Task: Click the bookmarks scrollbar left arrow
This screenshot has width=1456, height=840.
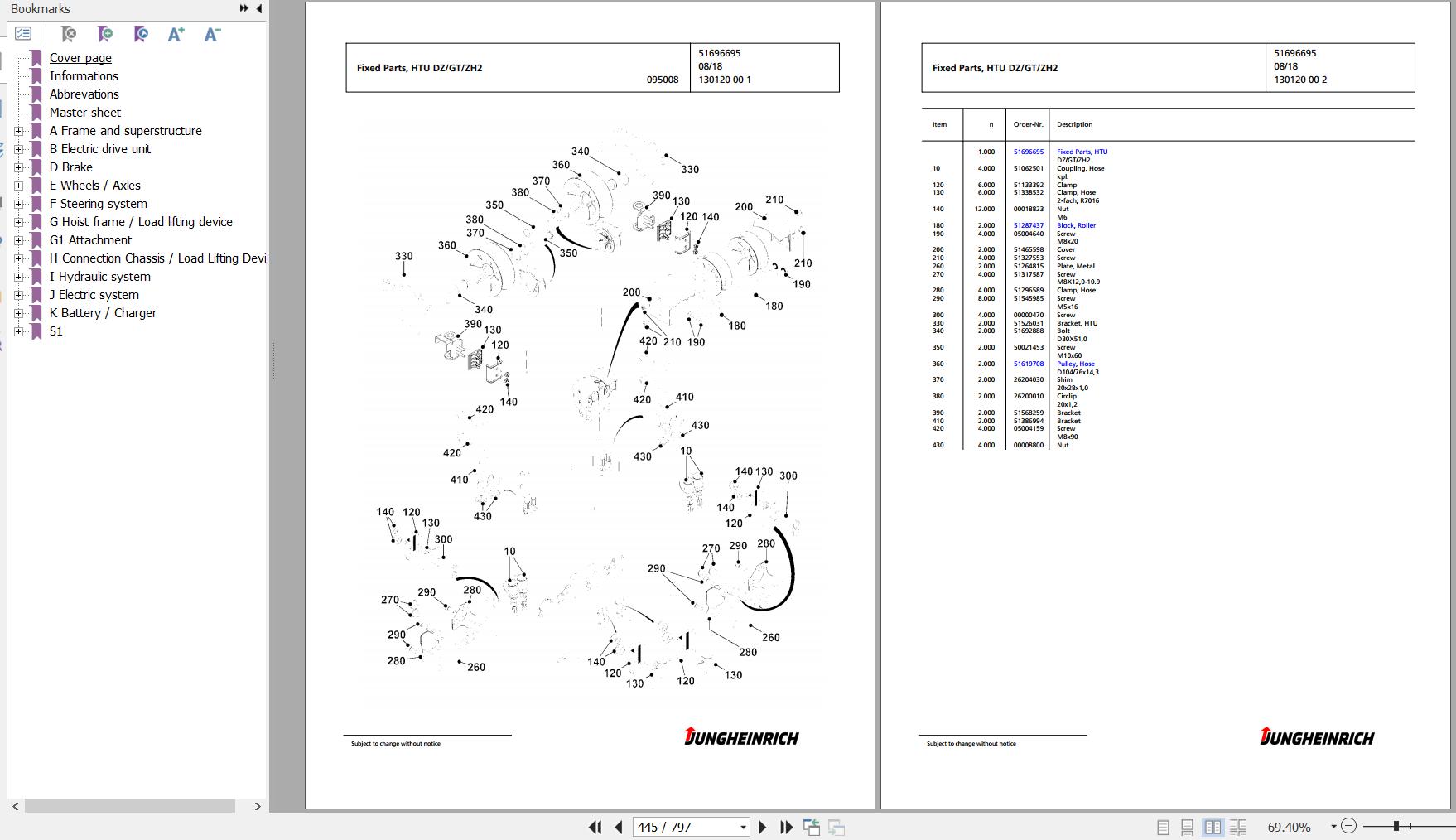Action: coord(15,806)
